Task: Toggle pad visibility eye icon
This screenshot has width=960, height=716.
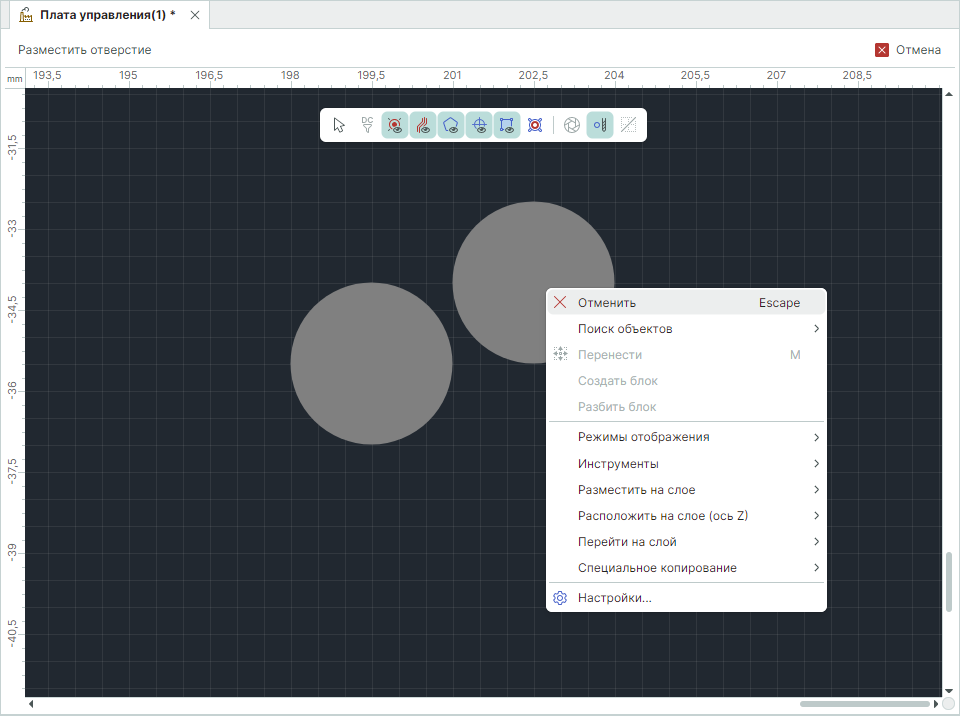Action: 395,125
